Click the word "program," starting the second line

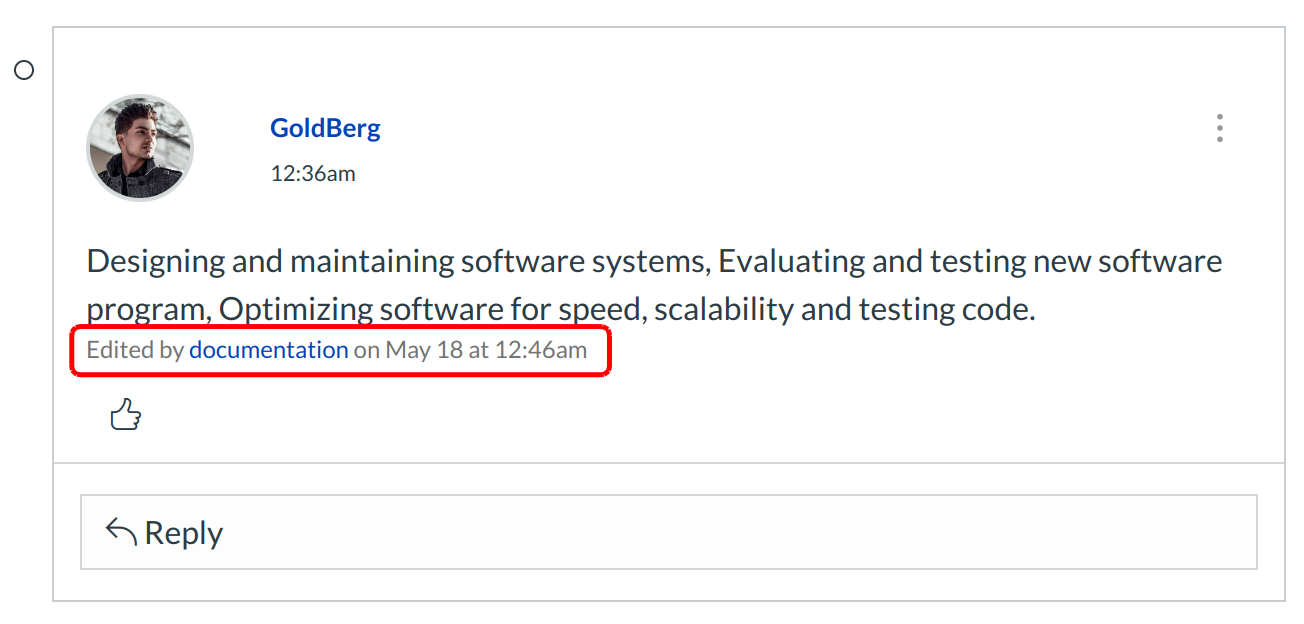click(148, 310)
